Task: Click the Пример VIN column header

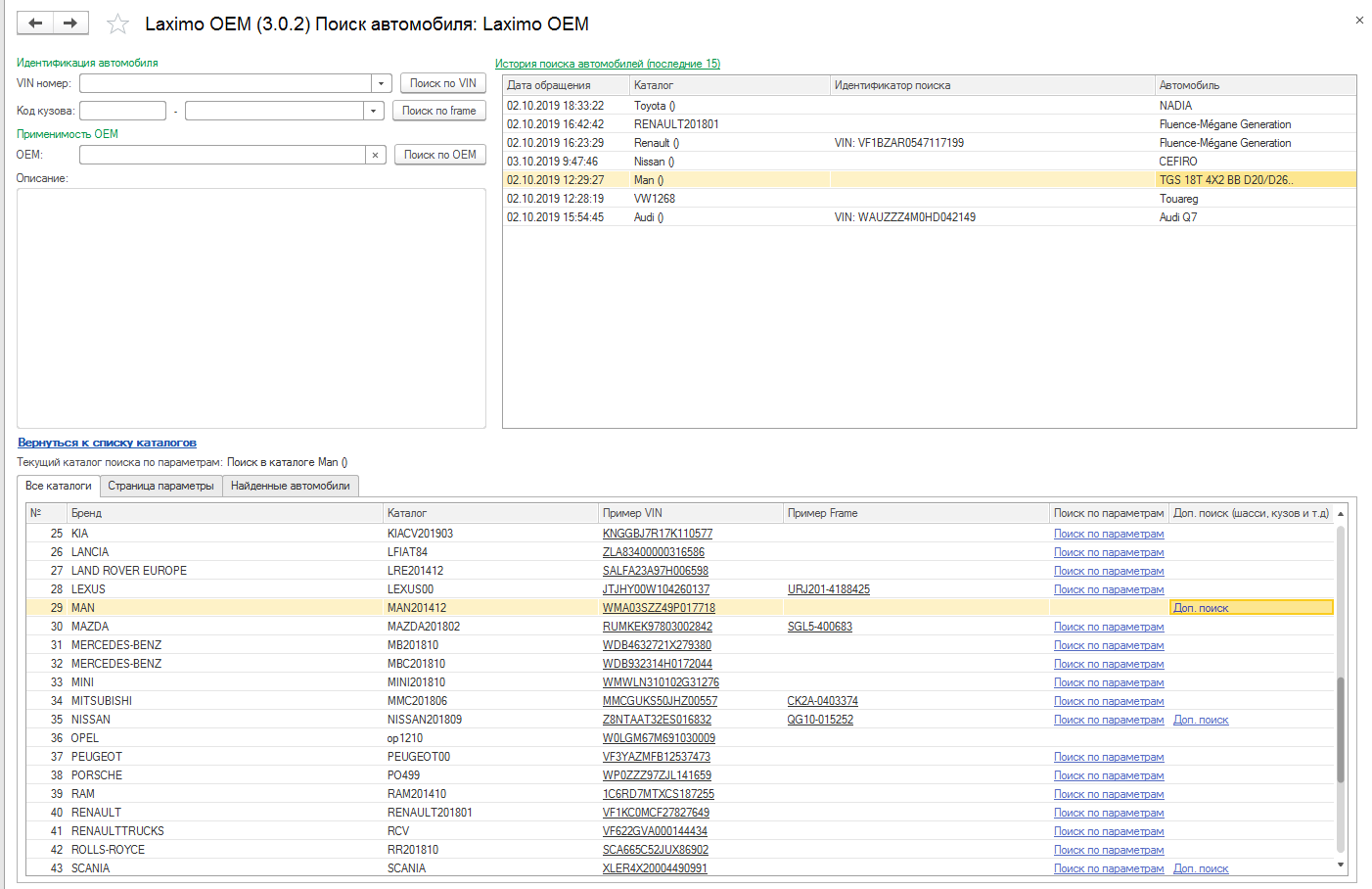Action: pos(691,513)
